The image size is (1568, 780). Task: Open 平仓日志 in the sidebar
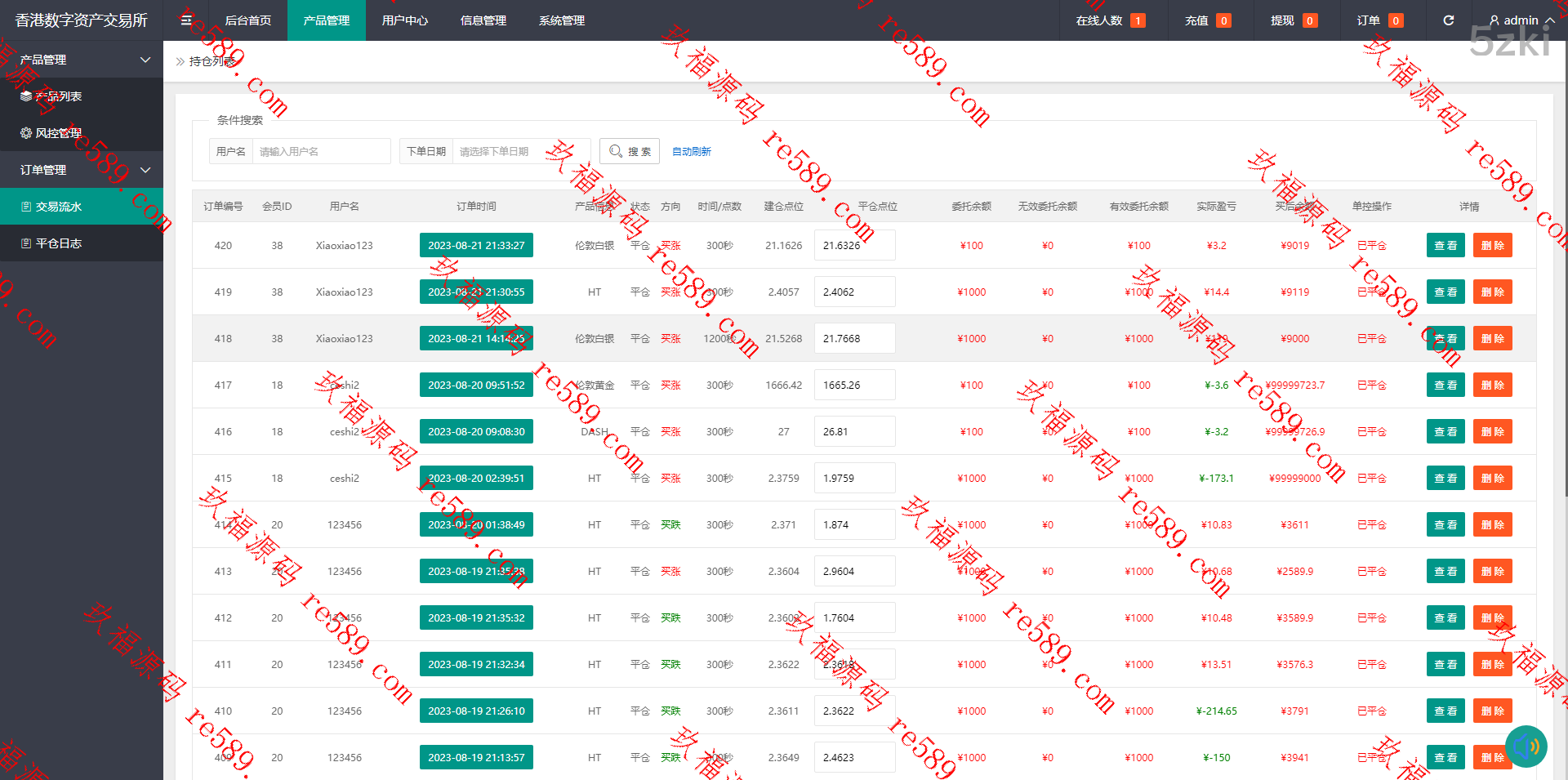pos(57,243)
